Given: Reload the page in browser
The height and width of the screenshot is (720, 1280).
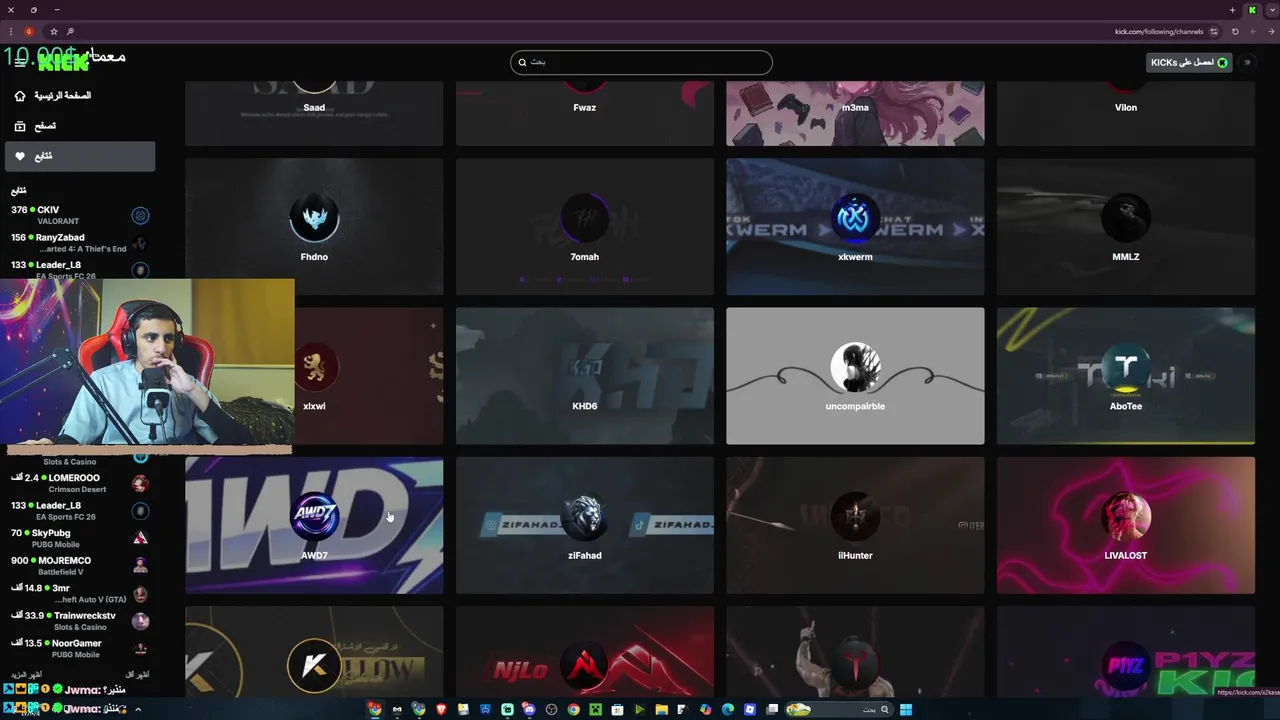Looking at the screenshot, I should pyautogui.click(x=1235, y=31).
